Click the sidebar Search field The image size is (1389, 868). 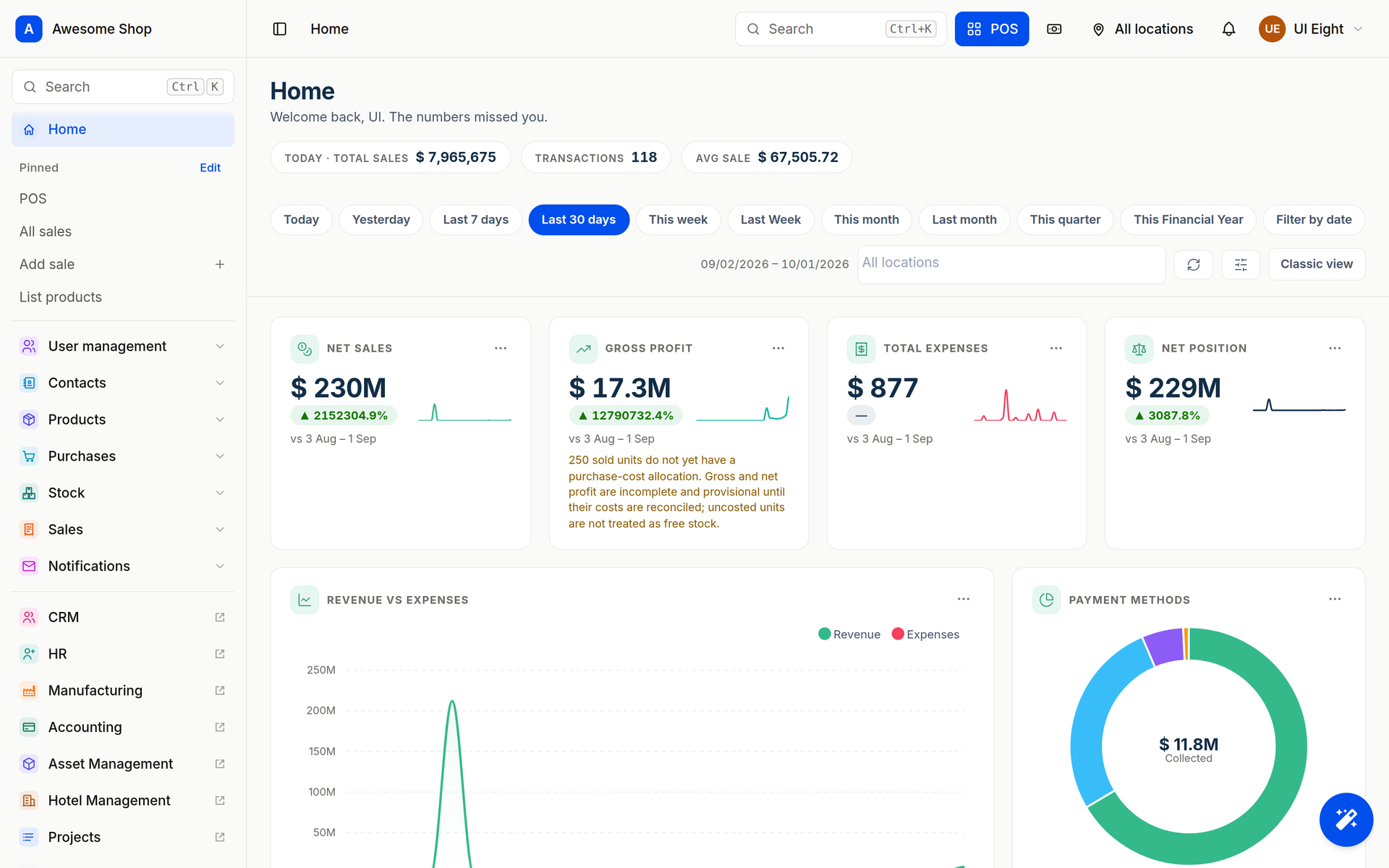[x=123, y=87]
